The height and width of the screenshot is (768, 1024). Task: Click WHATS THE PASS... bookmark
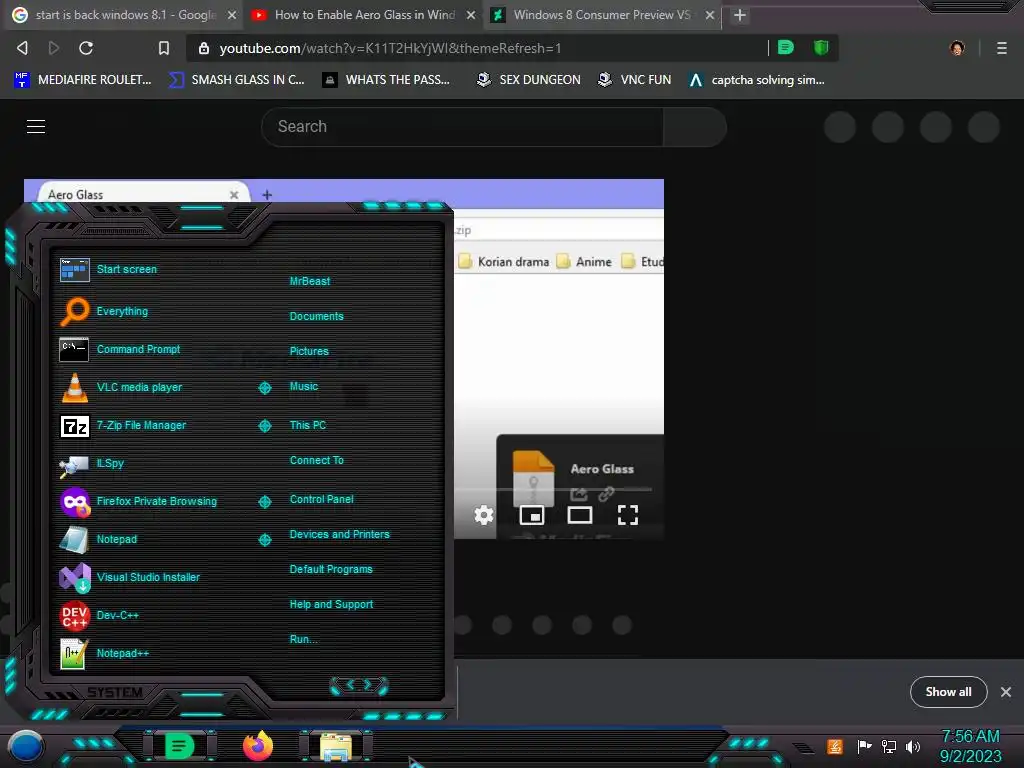coord(386,80)
